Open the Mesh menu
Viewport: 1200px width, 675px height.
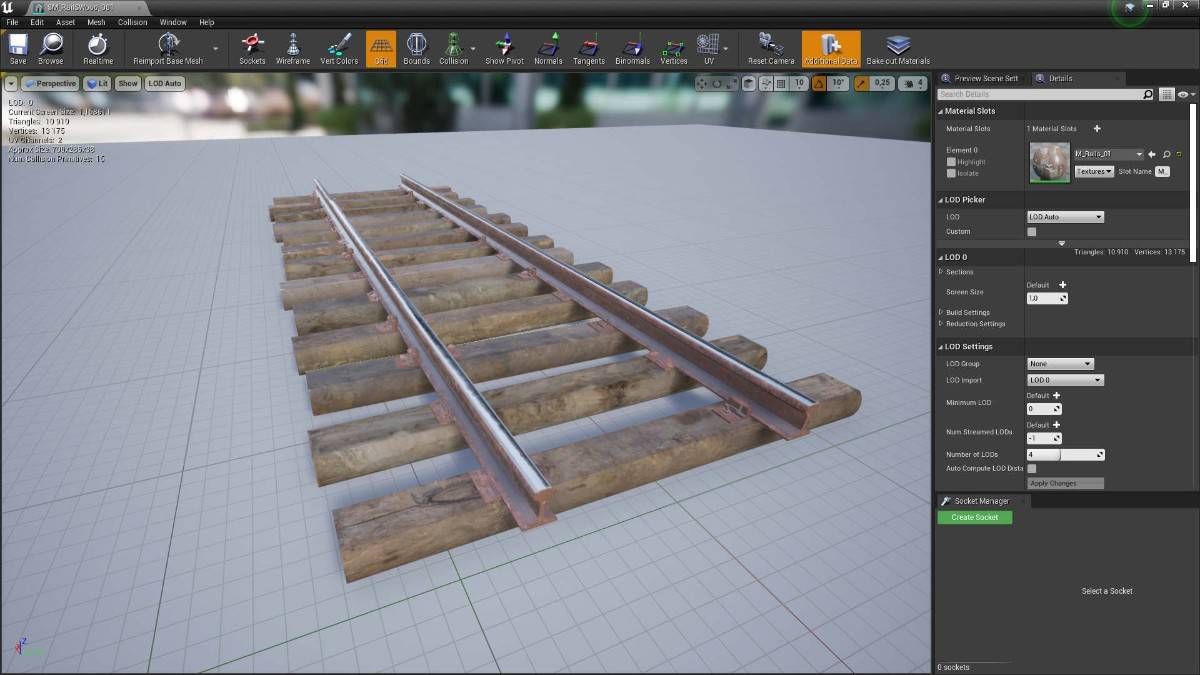tap(96, 22)
